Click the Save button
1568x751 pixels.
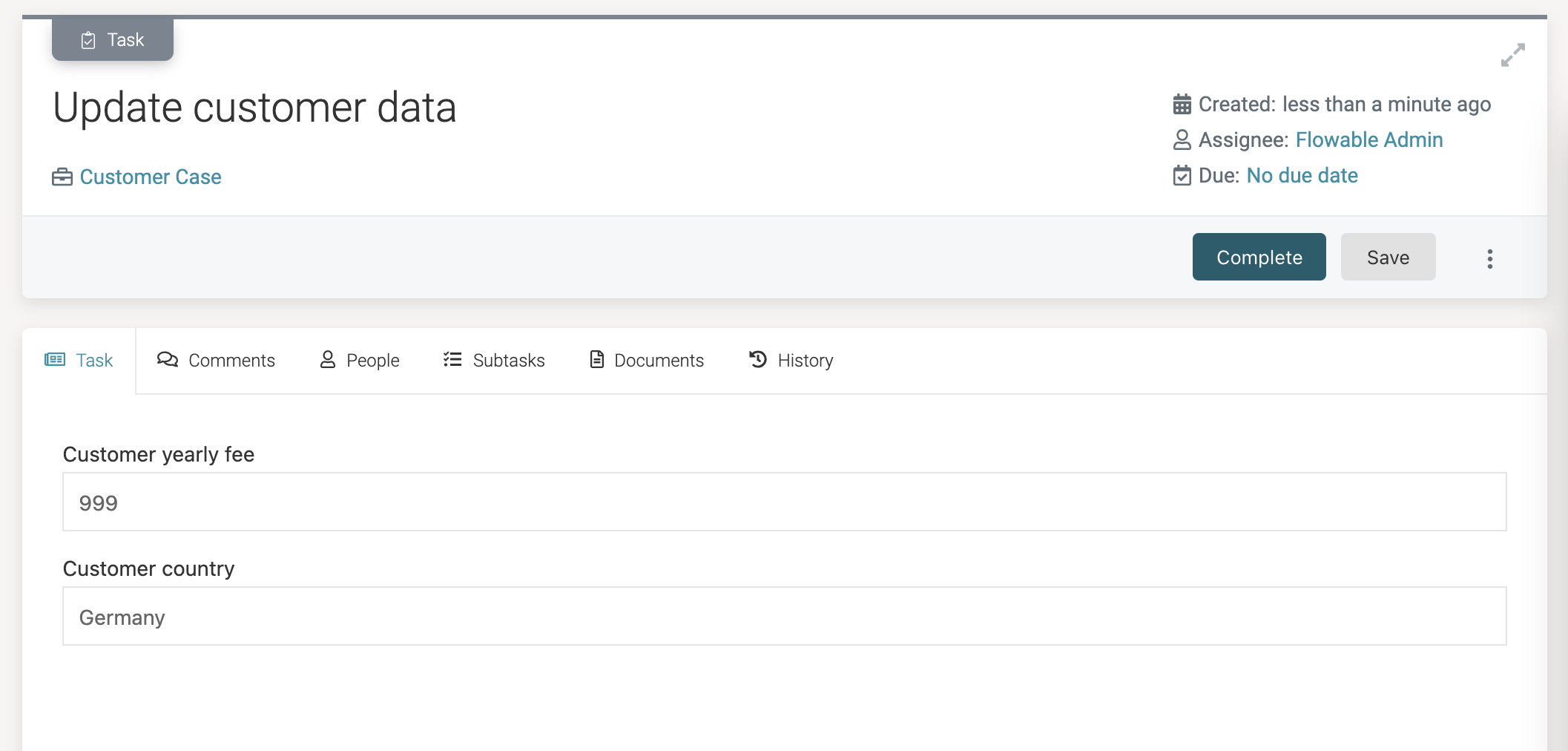coord(1387,257)
